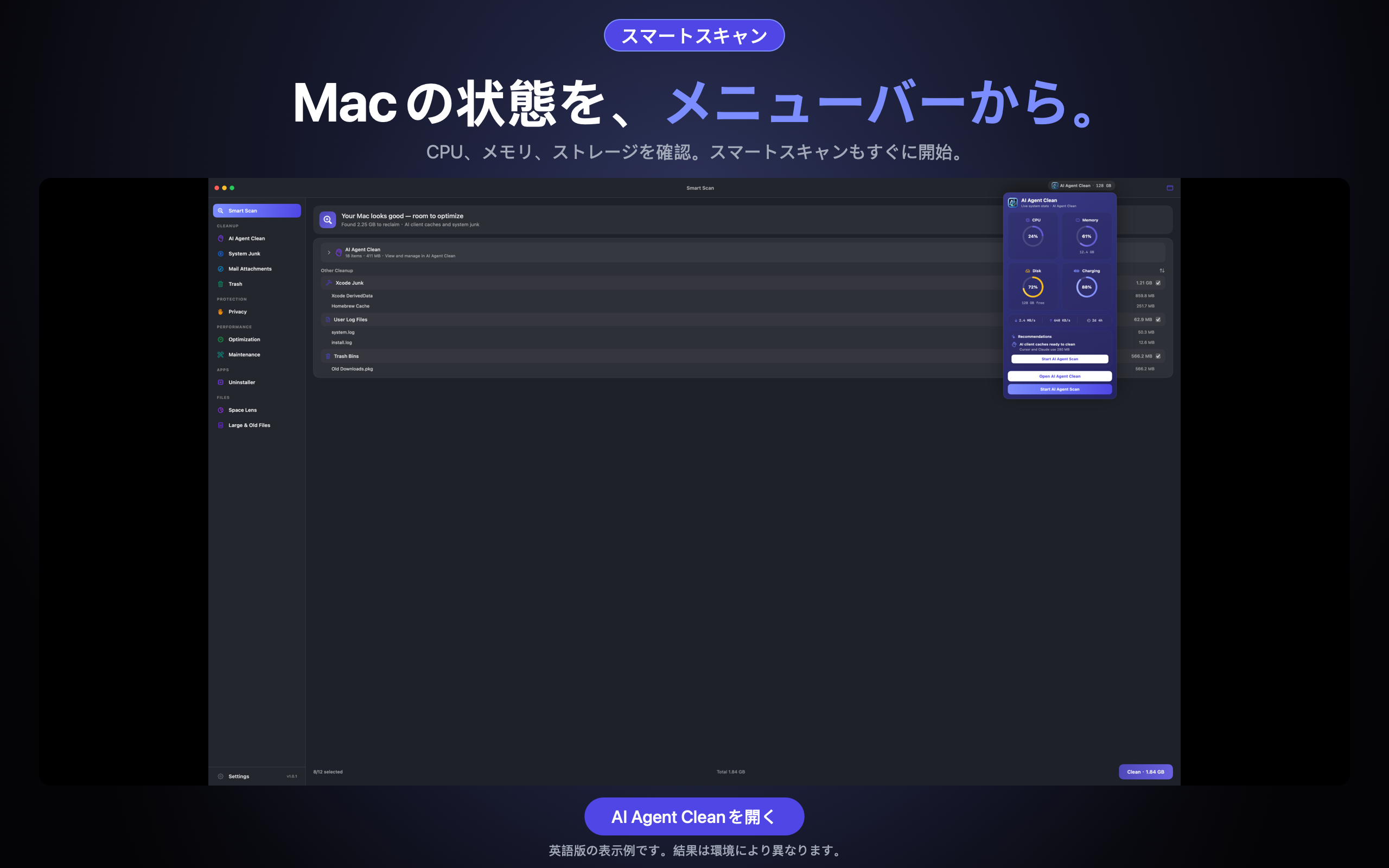The height and width of the screenshot is (868, 1389).
Task: Click the window layout icon in title bar
Action: [x=1170, y=188]
